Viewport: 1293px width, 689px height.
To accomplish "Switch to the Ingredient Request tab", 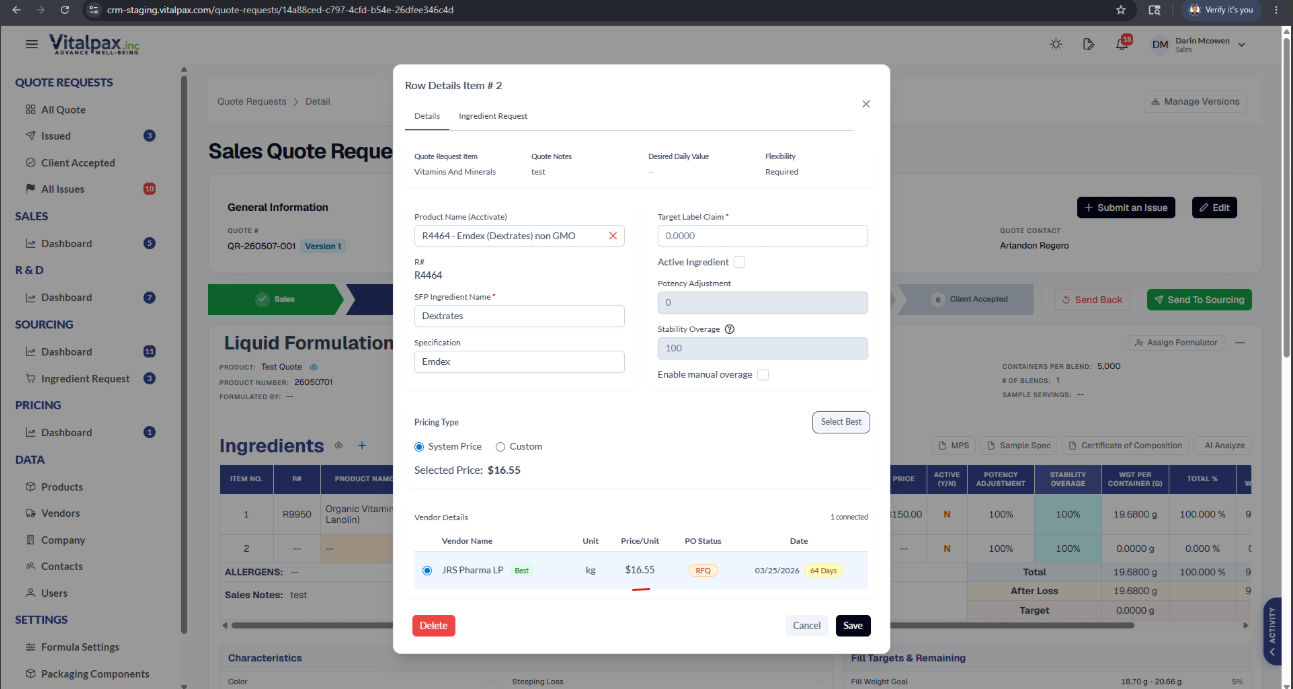I will [493, 116].
